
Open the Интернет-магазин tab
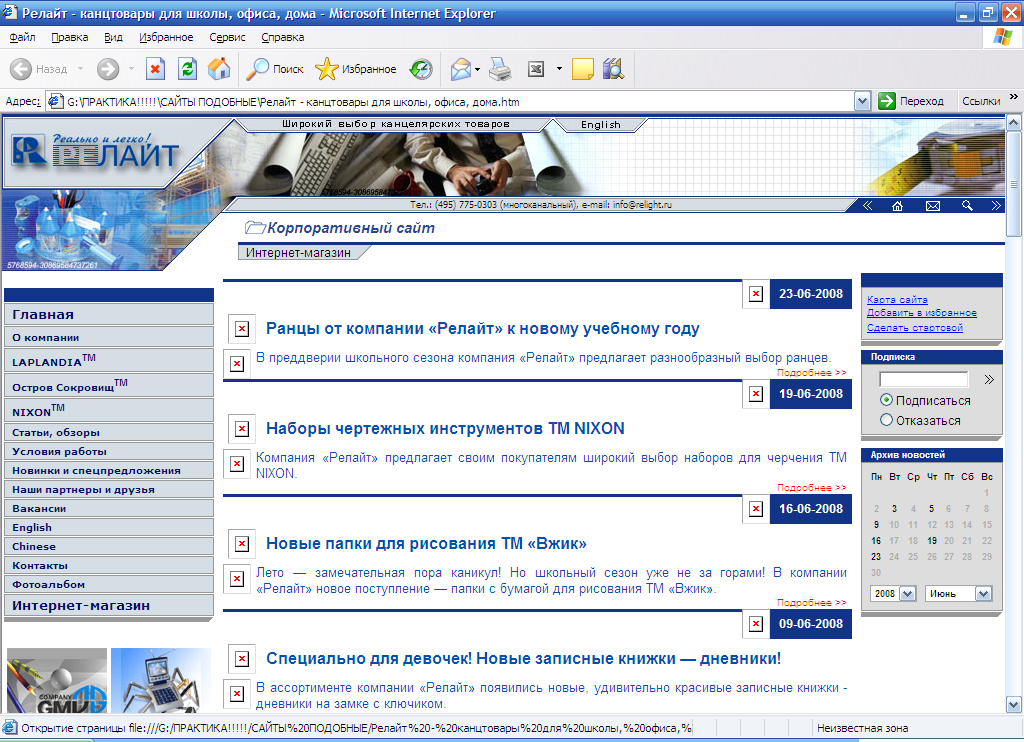(298, 253)
